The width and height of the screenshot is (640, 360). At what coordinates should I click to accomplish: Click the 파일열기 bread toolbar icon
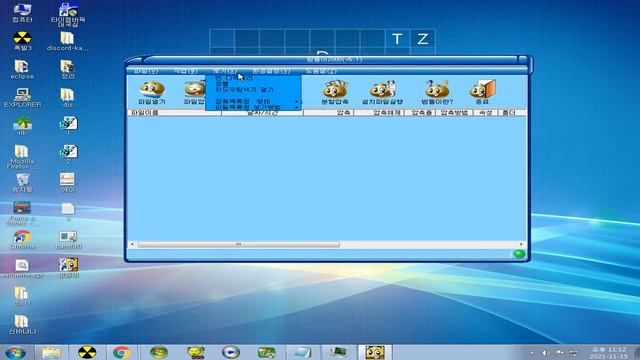click(x=152, y=92)
